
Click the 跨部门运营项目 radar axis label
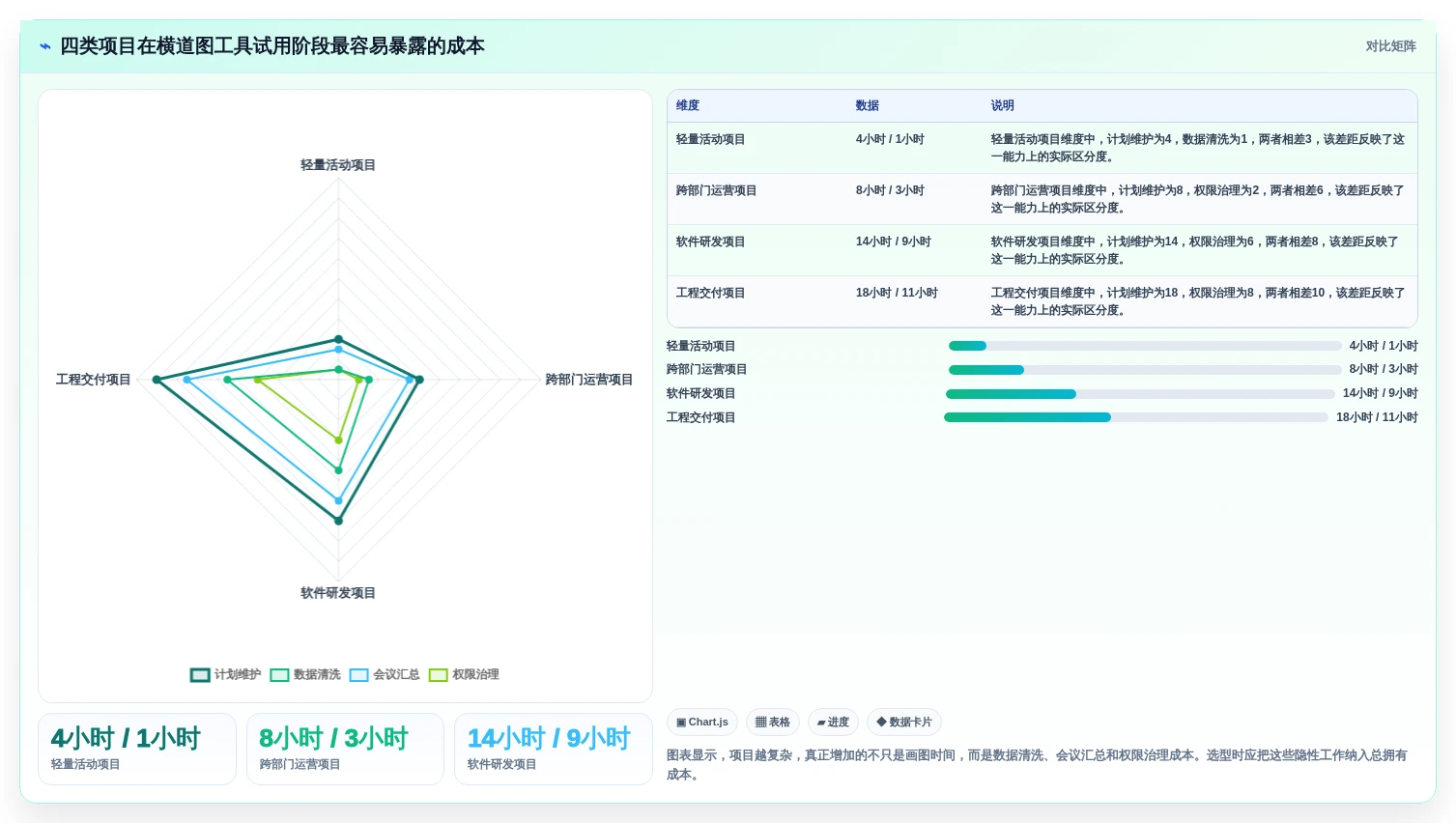coord(589,380)
